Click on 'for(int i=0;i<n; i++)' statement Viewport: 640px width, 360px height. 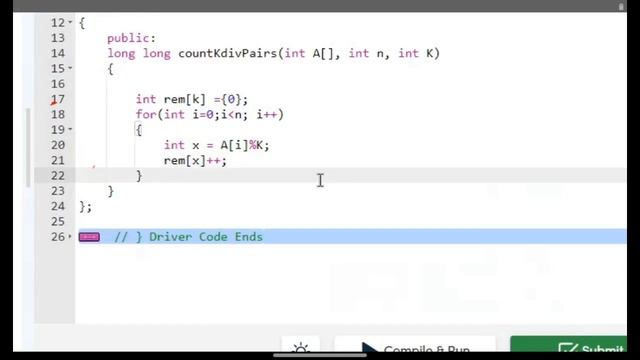click(210, 114)
